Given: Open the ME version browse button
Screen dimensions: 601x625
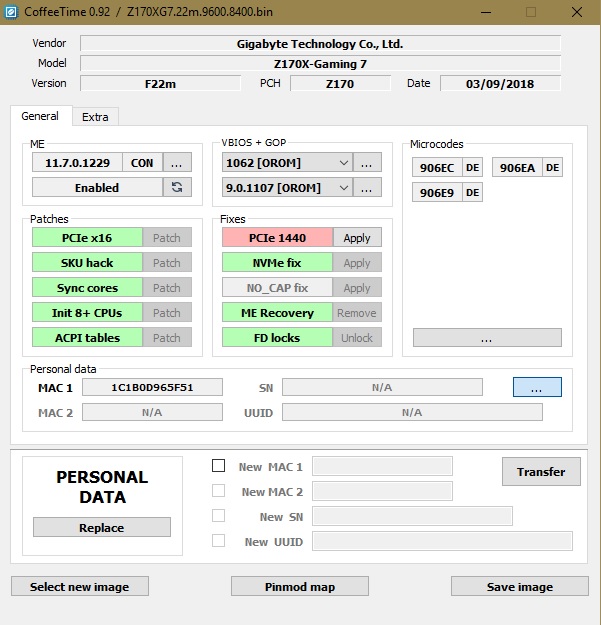Looking at the screenshot, I should coord(177,162).
